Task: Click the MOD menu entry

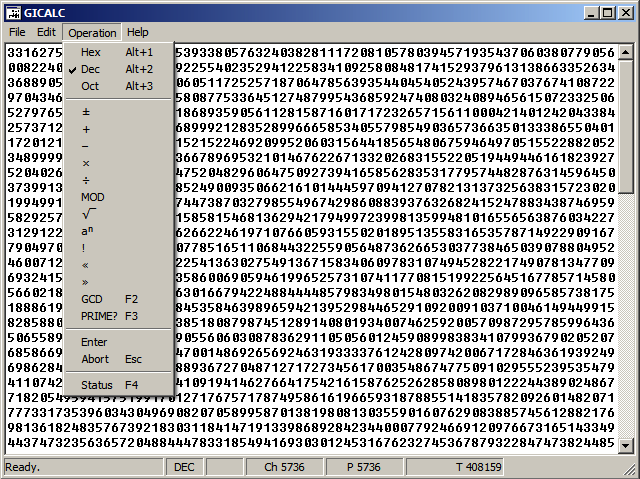Action: coord(92,197)
